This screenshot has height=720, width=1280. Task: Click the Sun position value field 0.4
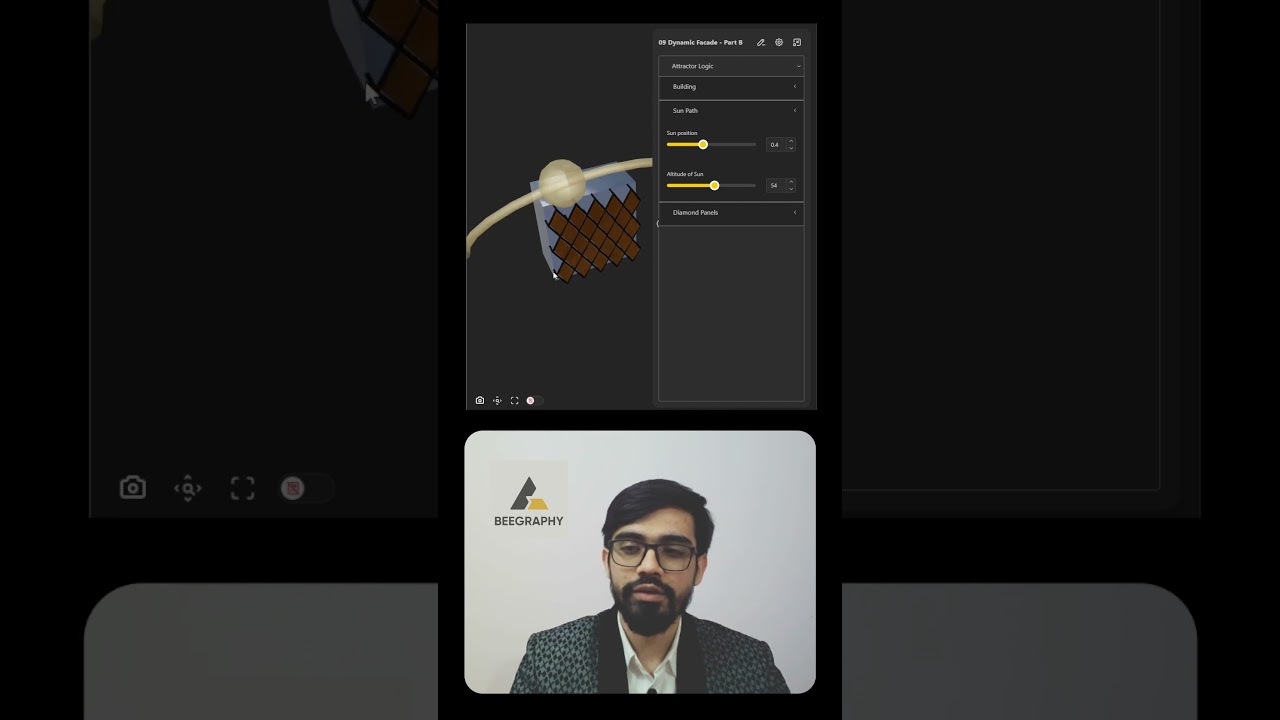[775, 145]
